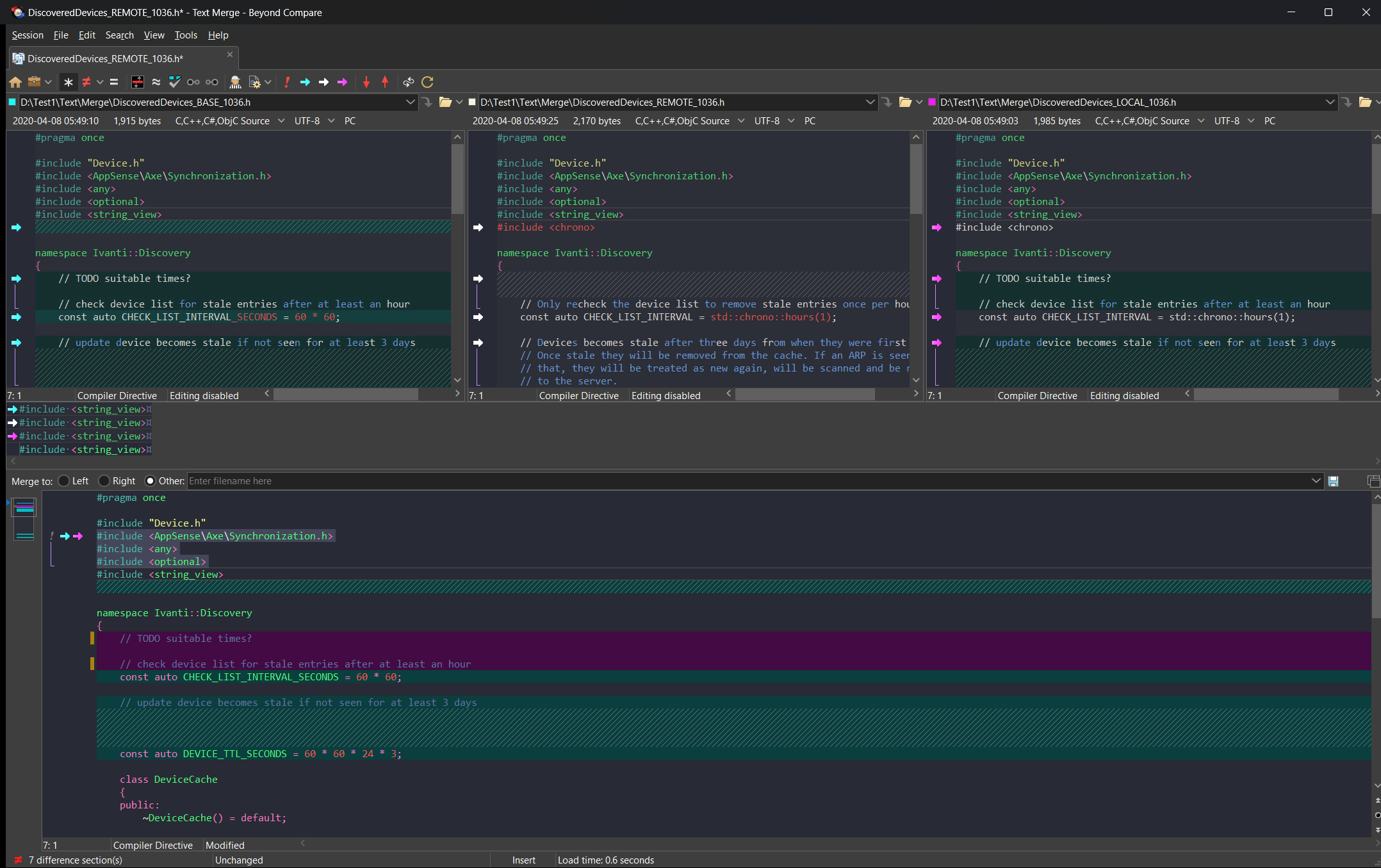The width and height of the screenshot is (1381, 868).
Task: Go to previous difference red up arrow
Action: pyautogui.click(x=385, y=82)
